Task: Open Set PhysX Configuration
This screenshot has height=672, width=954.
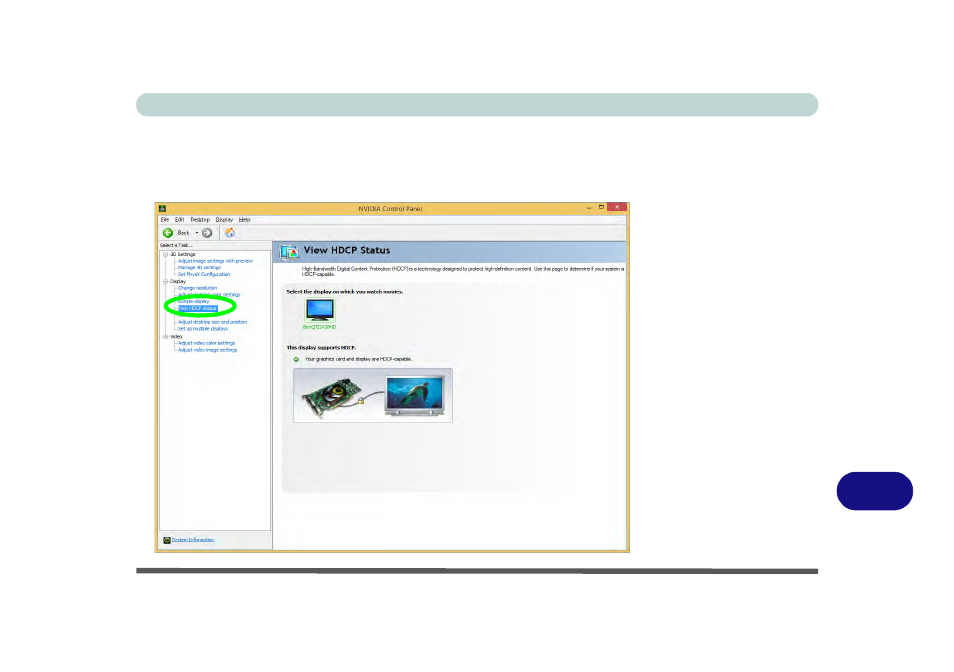Action: point(204,274)
